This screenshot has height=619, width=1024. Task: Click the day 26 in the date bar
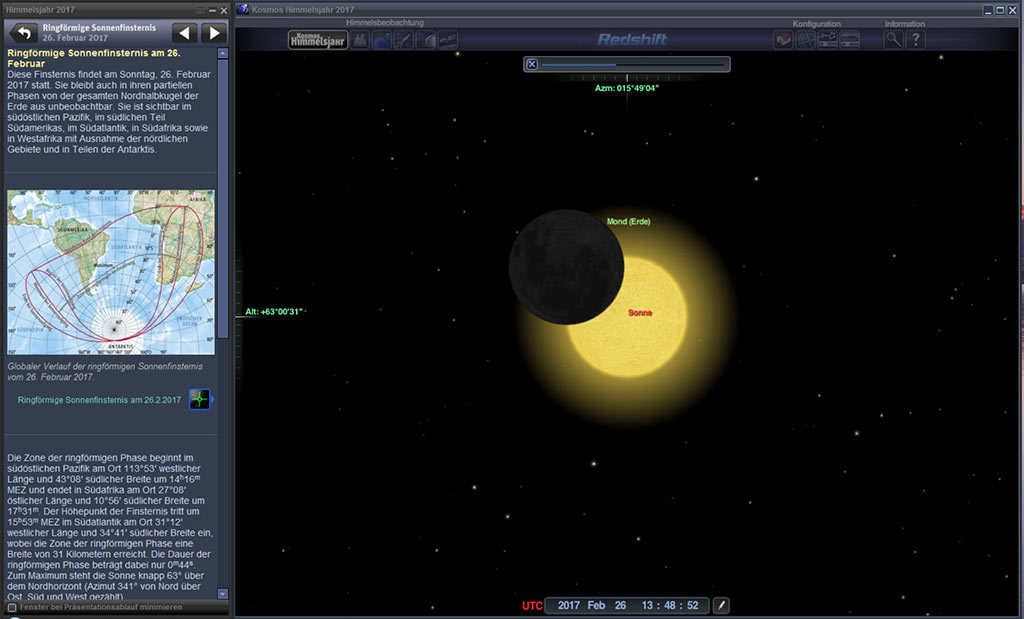(620, 605)
